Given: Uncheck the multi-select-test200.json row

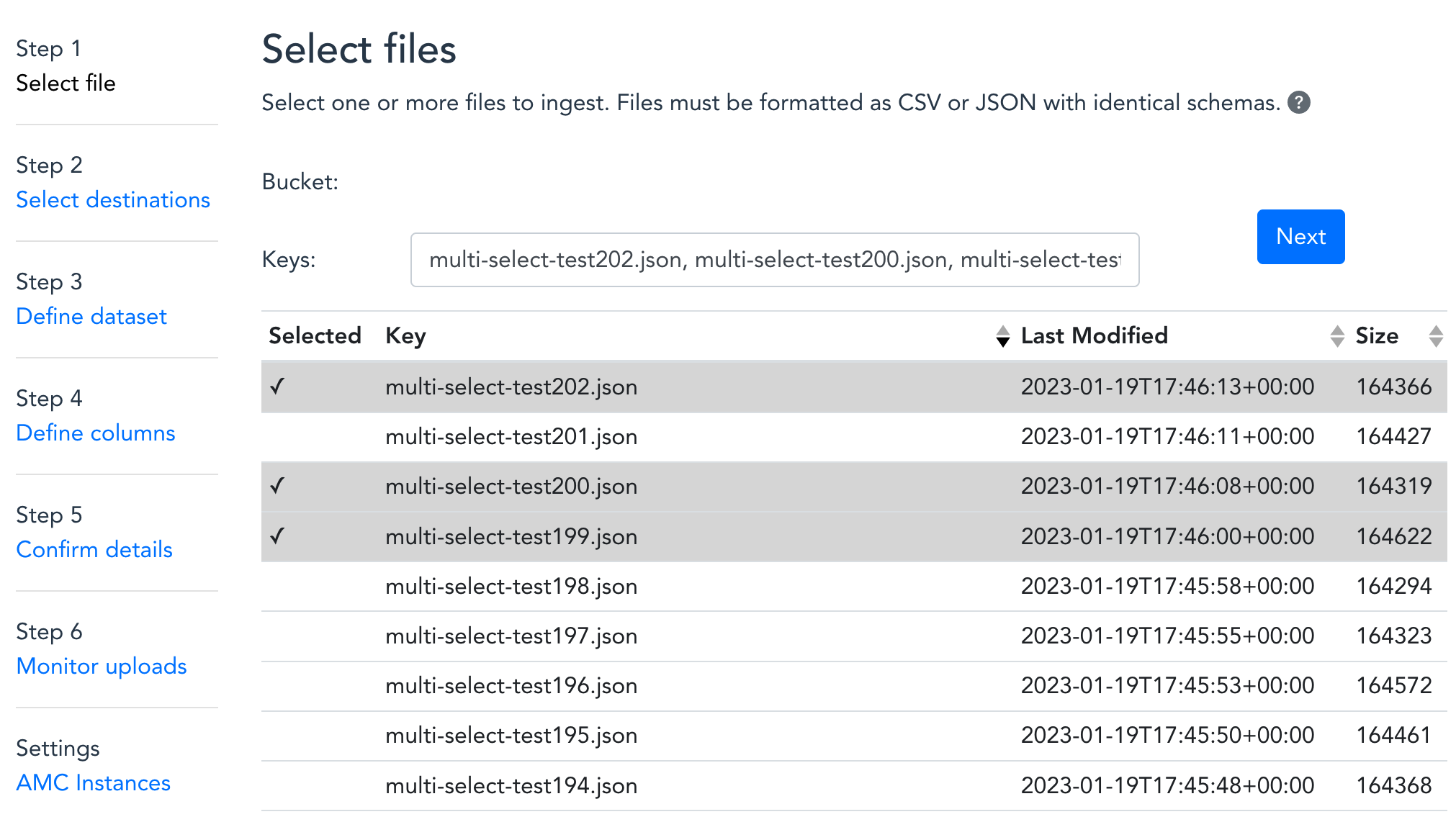Looking at the screenshot, I should pyautogui.click(x=278, y=486).
